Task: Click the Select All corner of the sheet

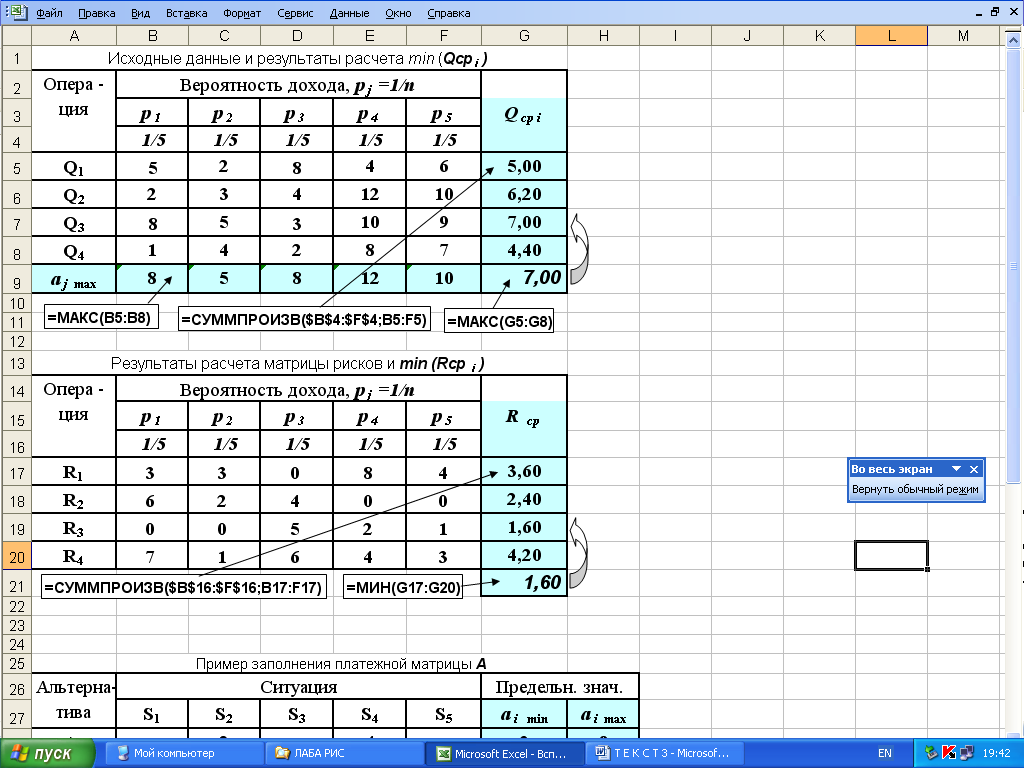Action: point(16,35)
